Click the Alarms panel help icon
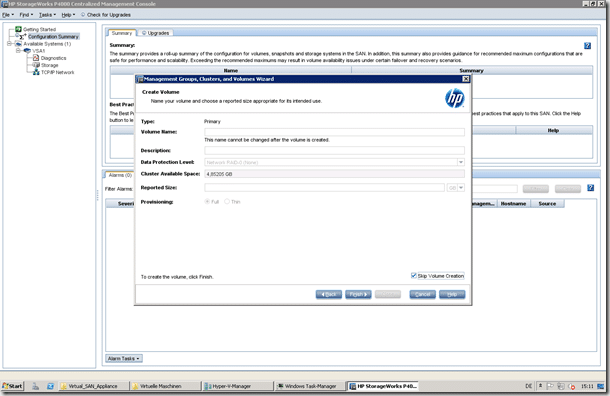610x396 pixels. [x=591, y=188]
